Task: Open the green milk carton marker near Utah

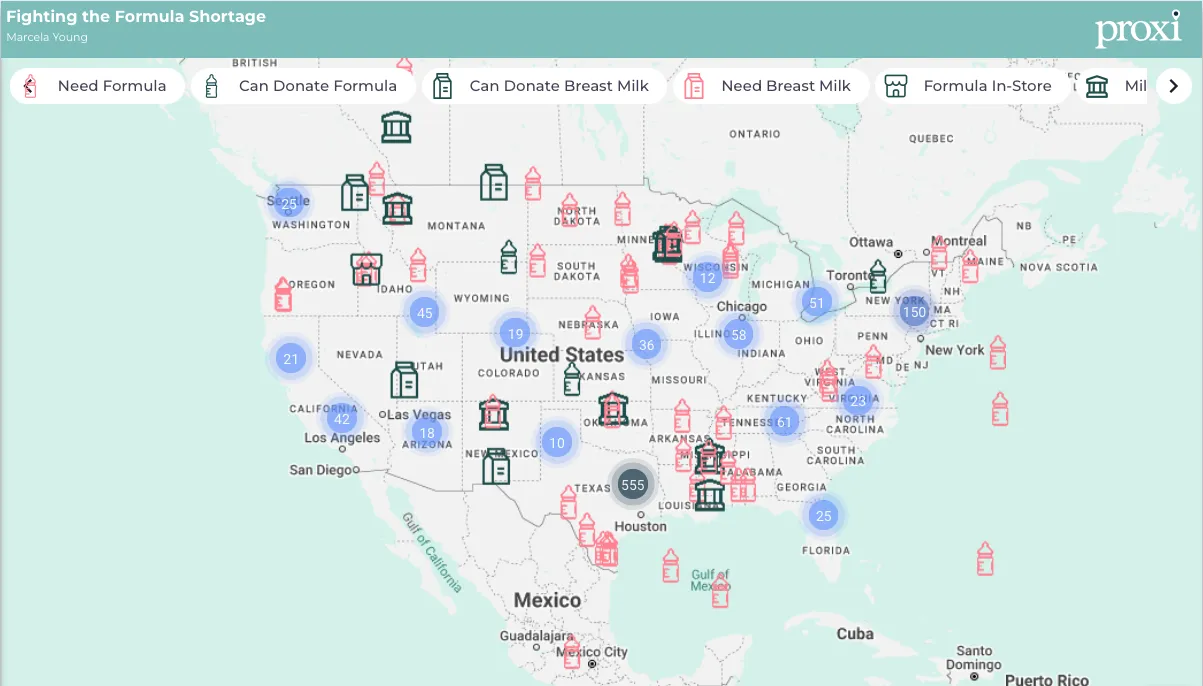Action: (x=405, y=379)
